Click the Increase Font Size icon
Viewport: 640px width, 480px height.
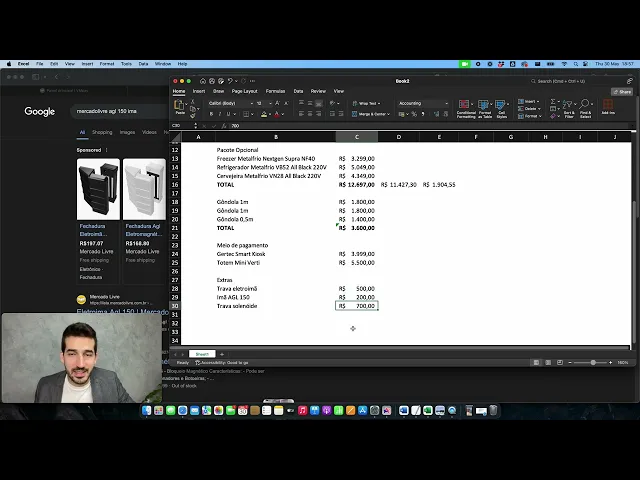(x=277, y=103)
